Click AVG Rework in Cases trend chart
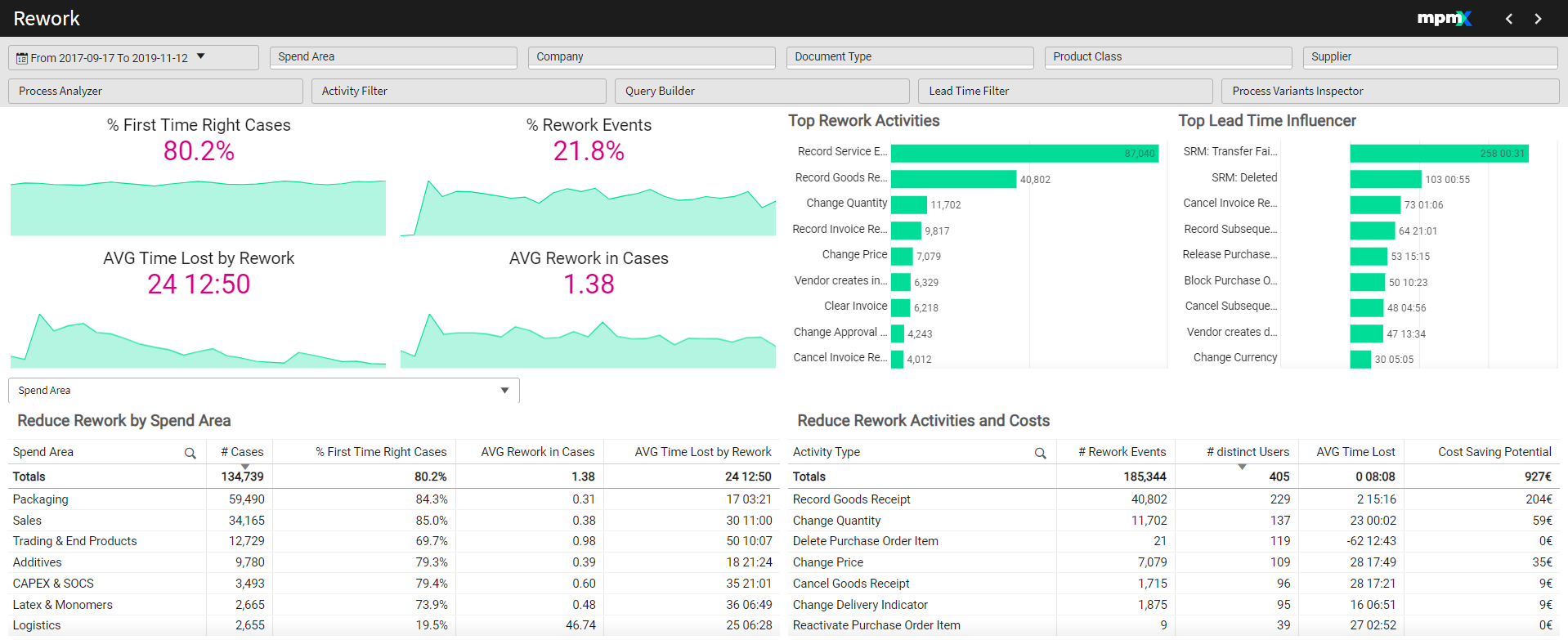This screenshot has height=640, width=1568. click(588, 340)
